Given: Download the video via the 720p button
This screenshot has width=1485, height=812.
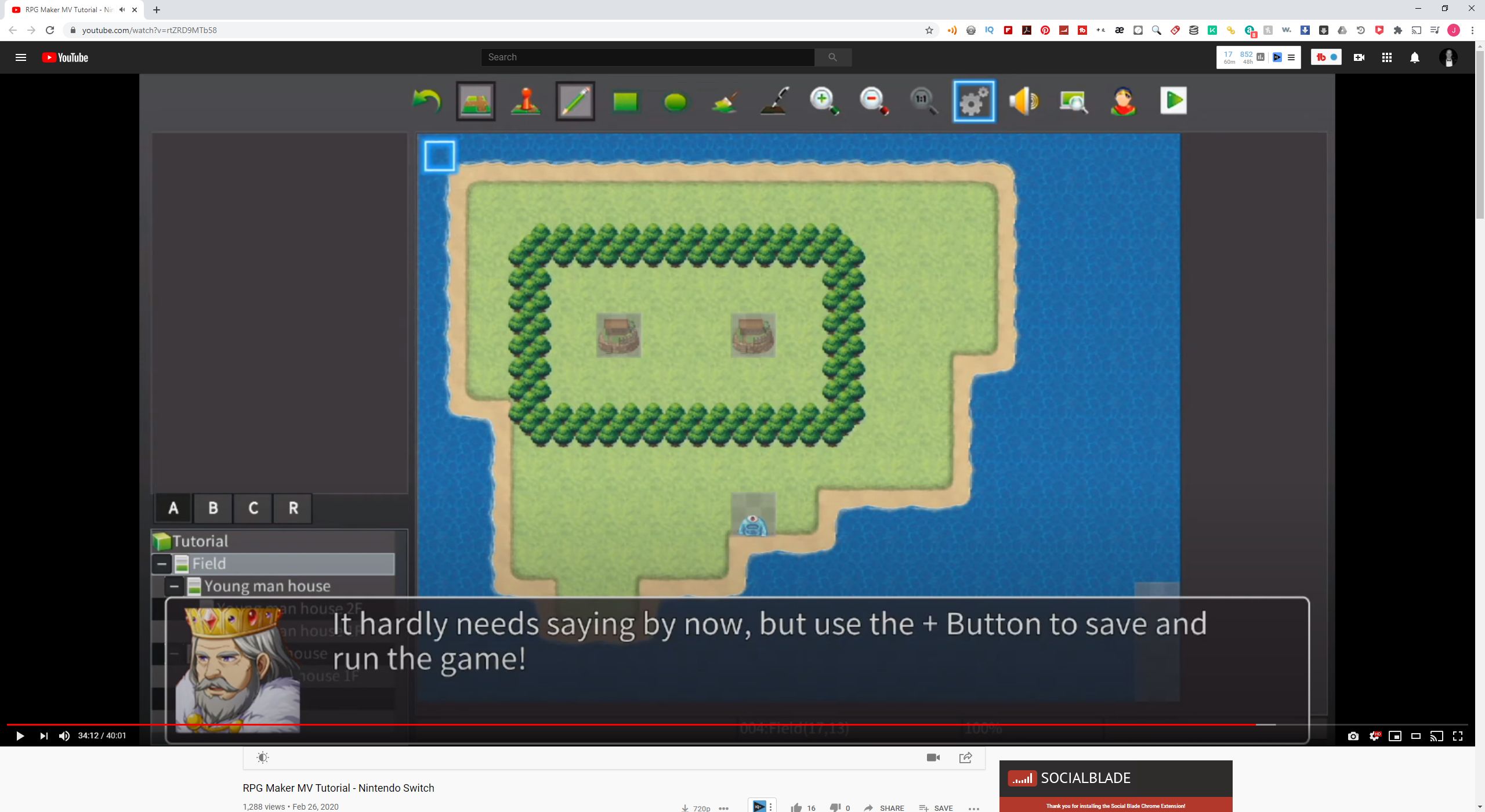Looking at the screenshot, I should [x=696, y=808].
